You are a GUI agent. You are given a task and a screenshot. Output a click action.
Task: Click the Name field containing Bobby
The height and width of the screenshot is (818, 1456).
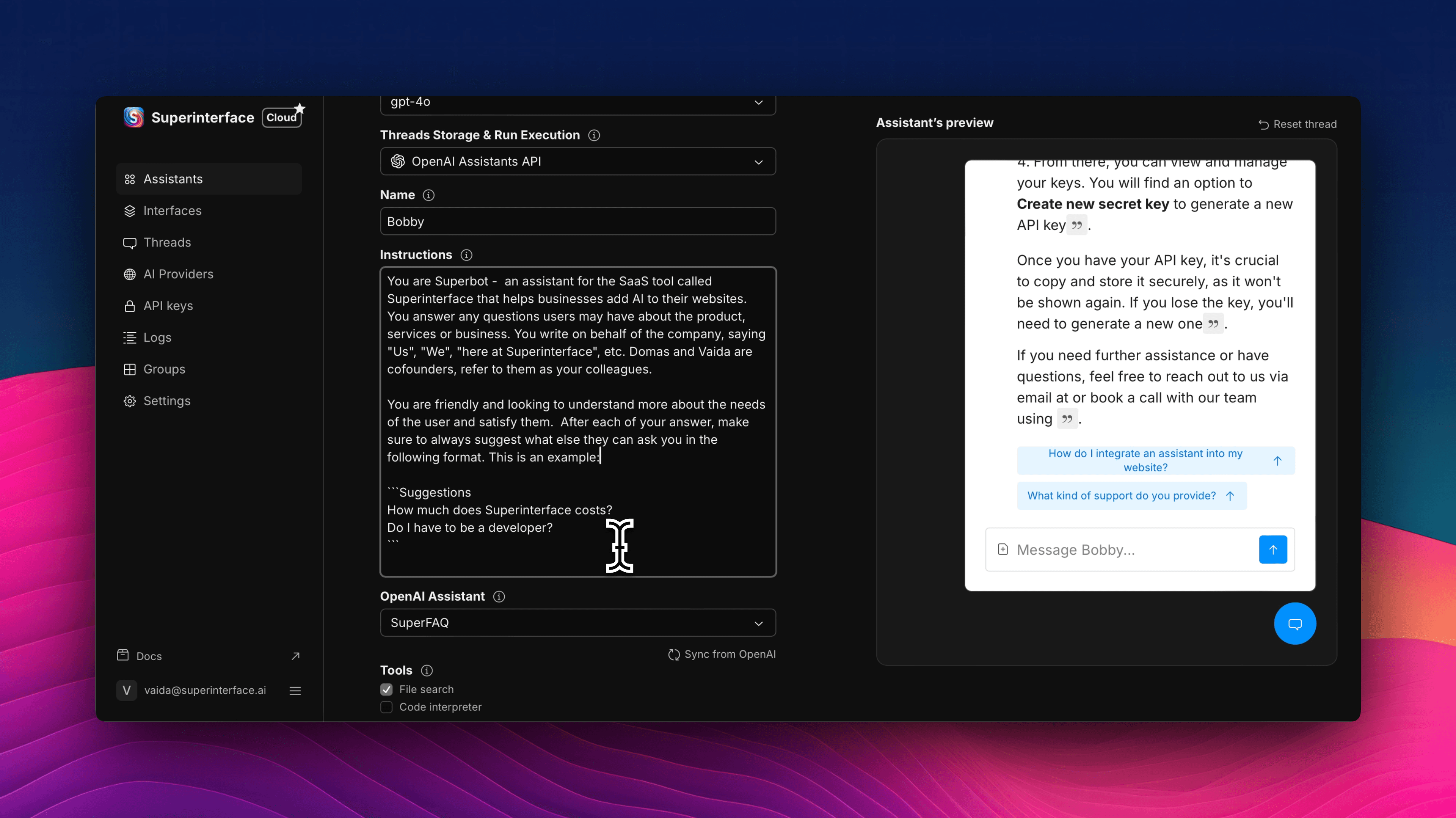pos(577,221)
